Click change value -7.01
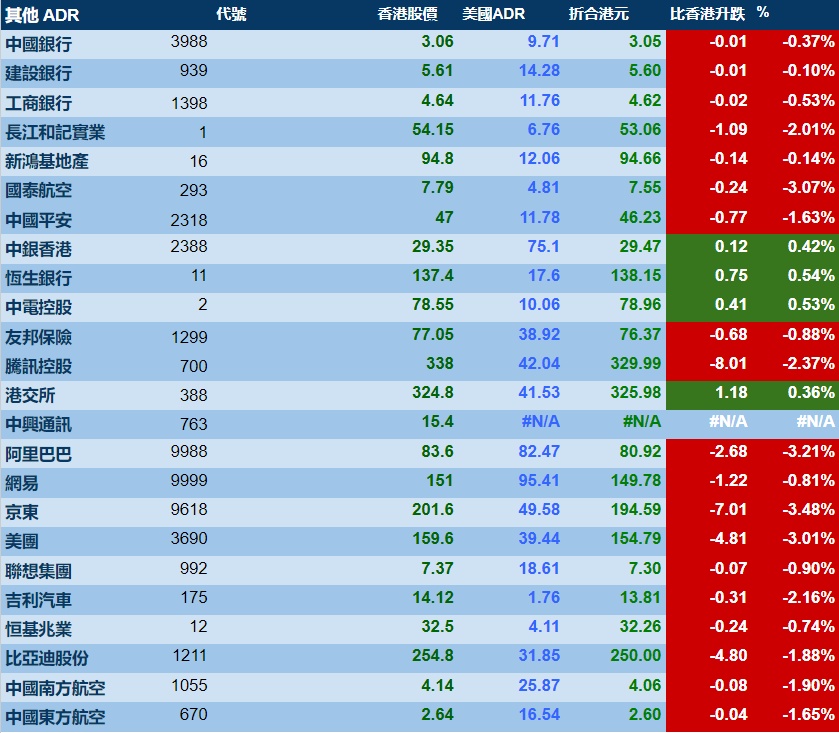Screen dimensions: 839x733 [728, 509]
